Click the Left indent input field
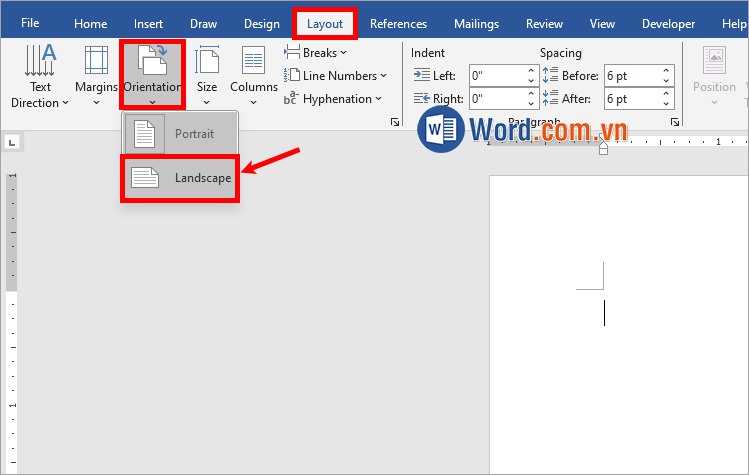Screen dimensions: 749x475 [496, 75]
